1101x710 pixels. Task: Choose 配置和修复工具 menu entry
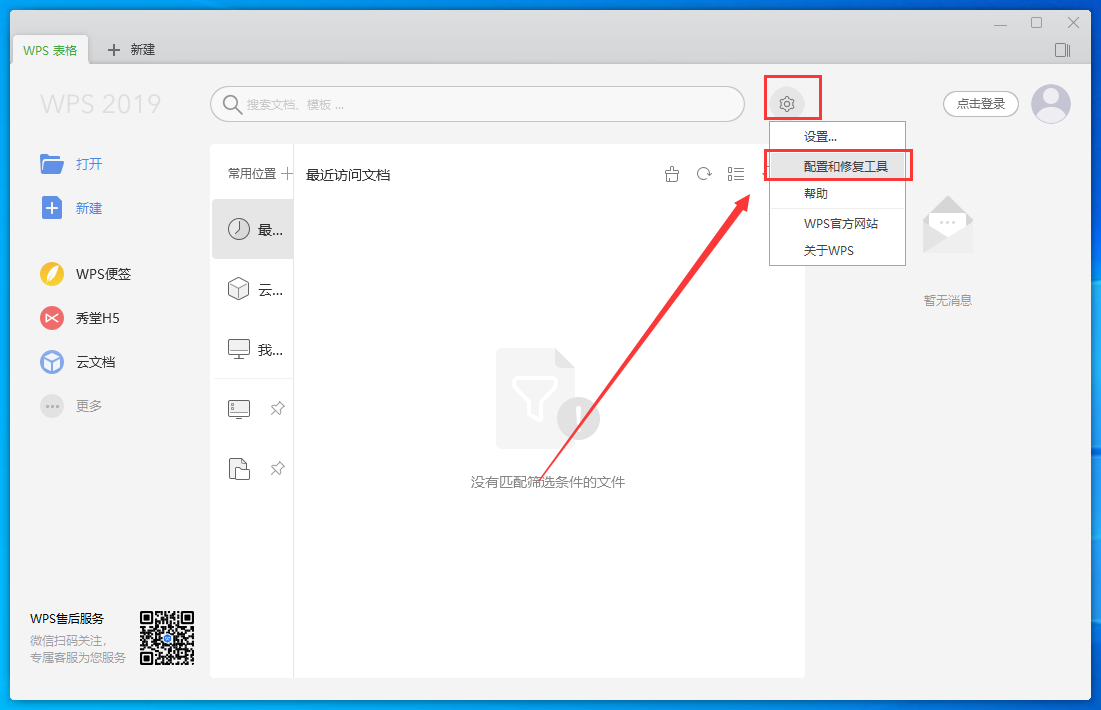click(x=837, y=166)
